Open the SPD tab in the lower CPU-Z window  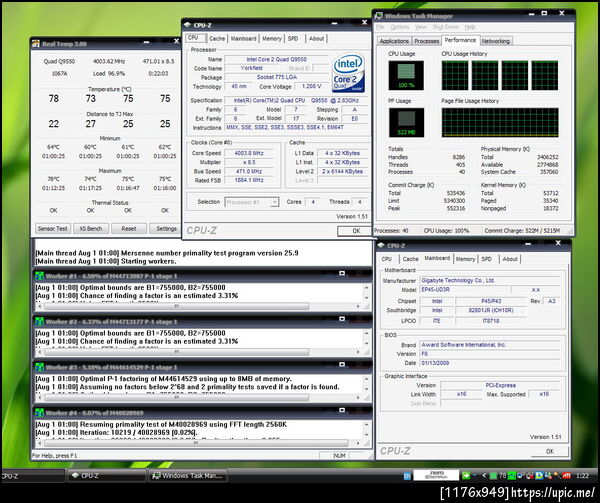[x=486, y=259]
